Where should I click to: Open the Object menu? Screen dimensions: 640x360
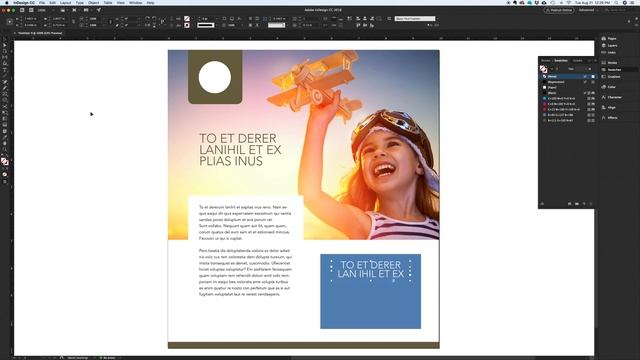click(93, 2)
